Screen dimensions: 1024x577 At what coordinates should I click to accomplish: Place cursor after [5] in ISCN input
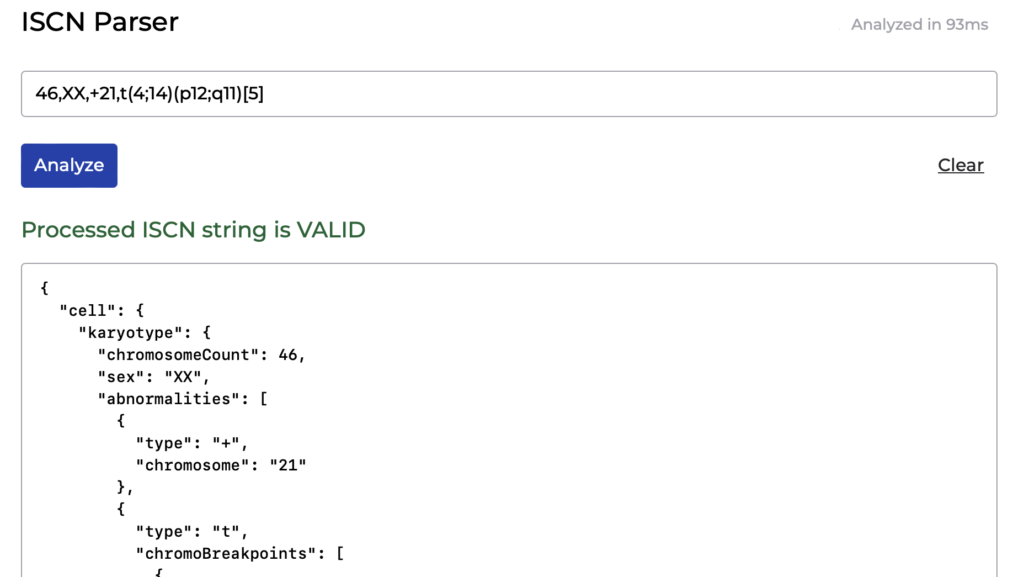[x=265, y=94]
